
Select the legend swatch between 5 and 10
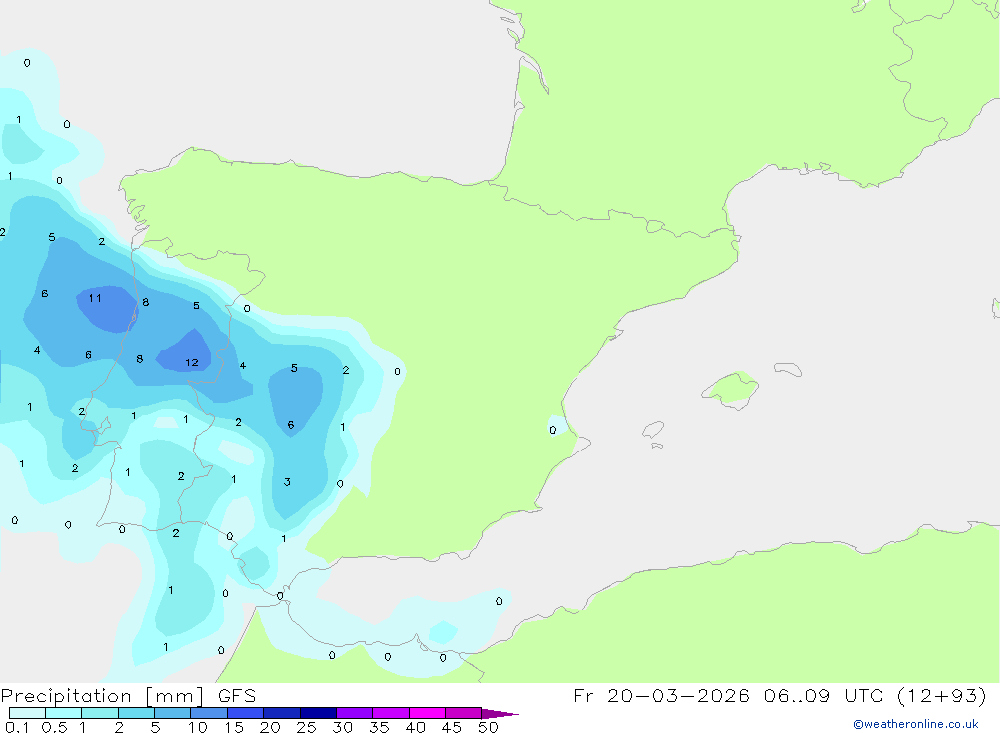[x=172, y=713]
